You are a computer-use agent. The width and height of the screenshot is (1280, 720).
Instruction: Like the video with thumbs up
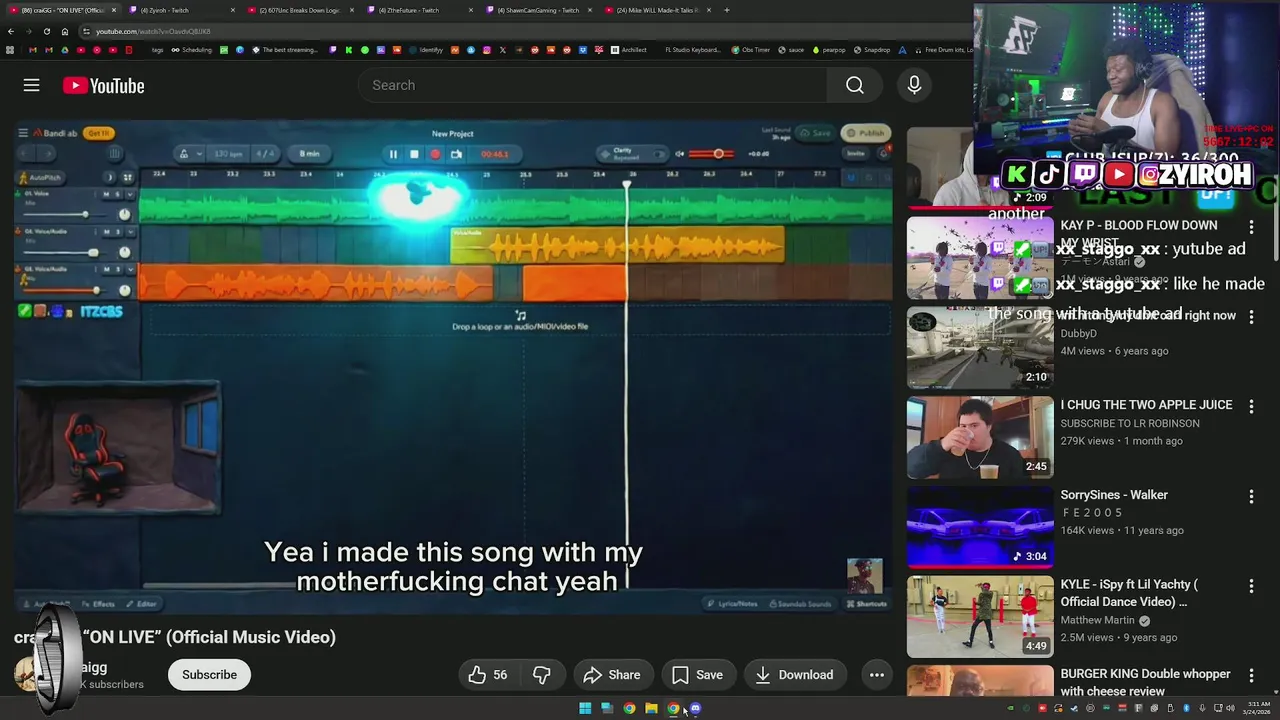tap(488, 675)
